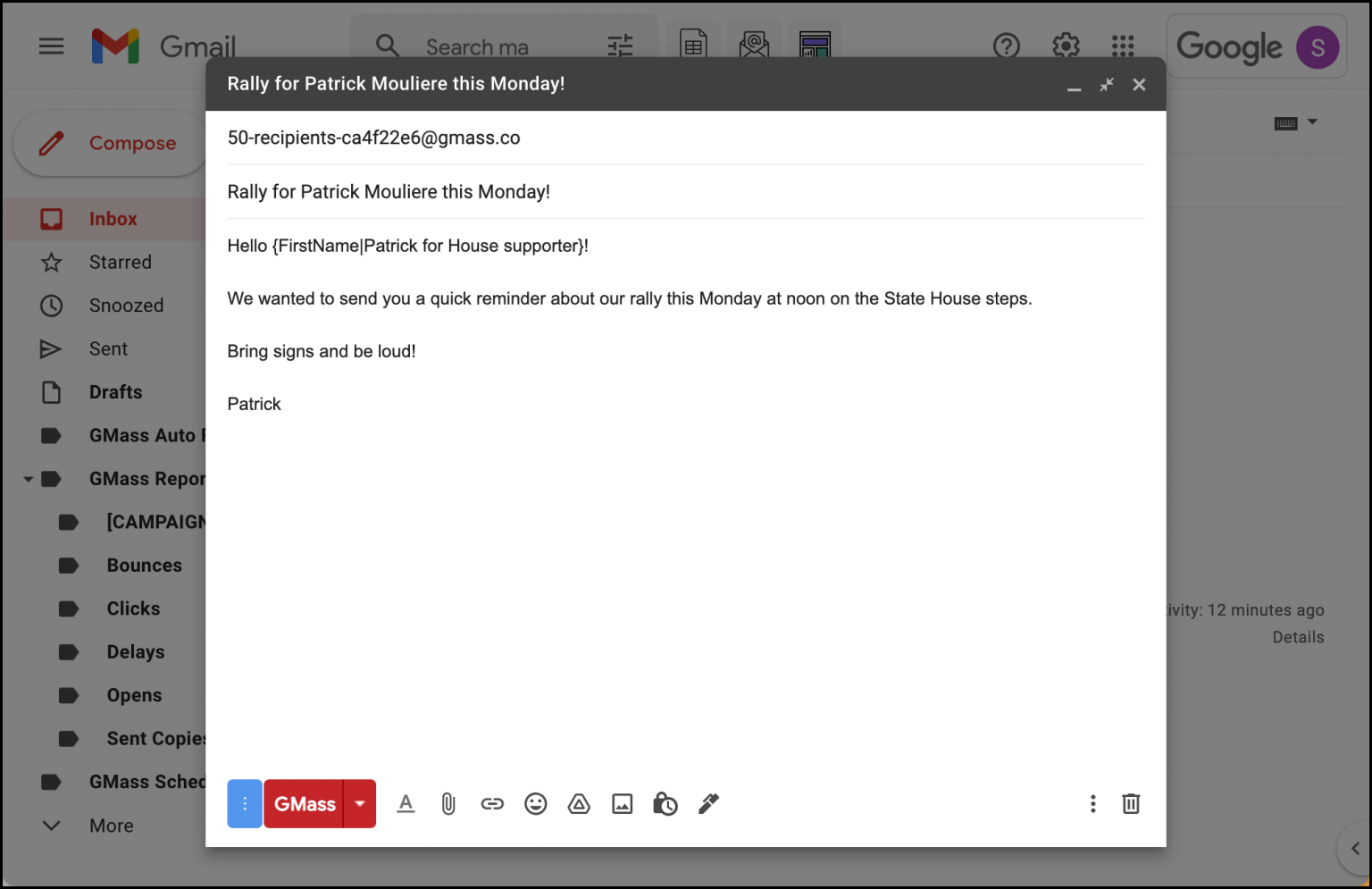Toggle the text formatting options bar
This screenshot has height=889, width=1372.
pyautogui.click(x=406, y=803)
